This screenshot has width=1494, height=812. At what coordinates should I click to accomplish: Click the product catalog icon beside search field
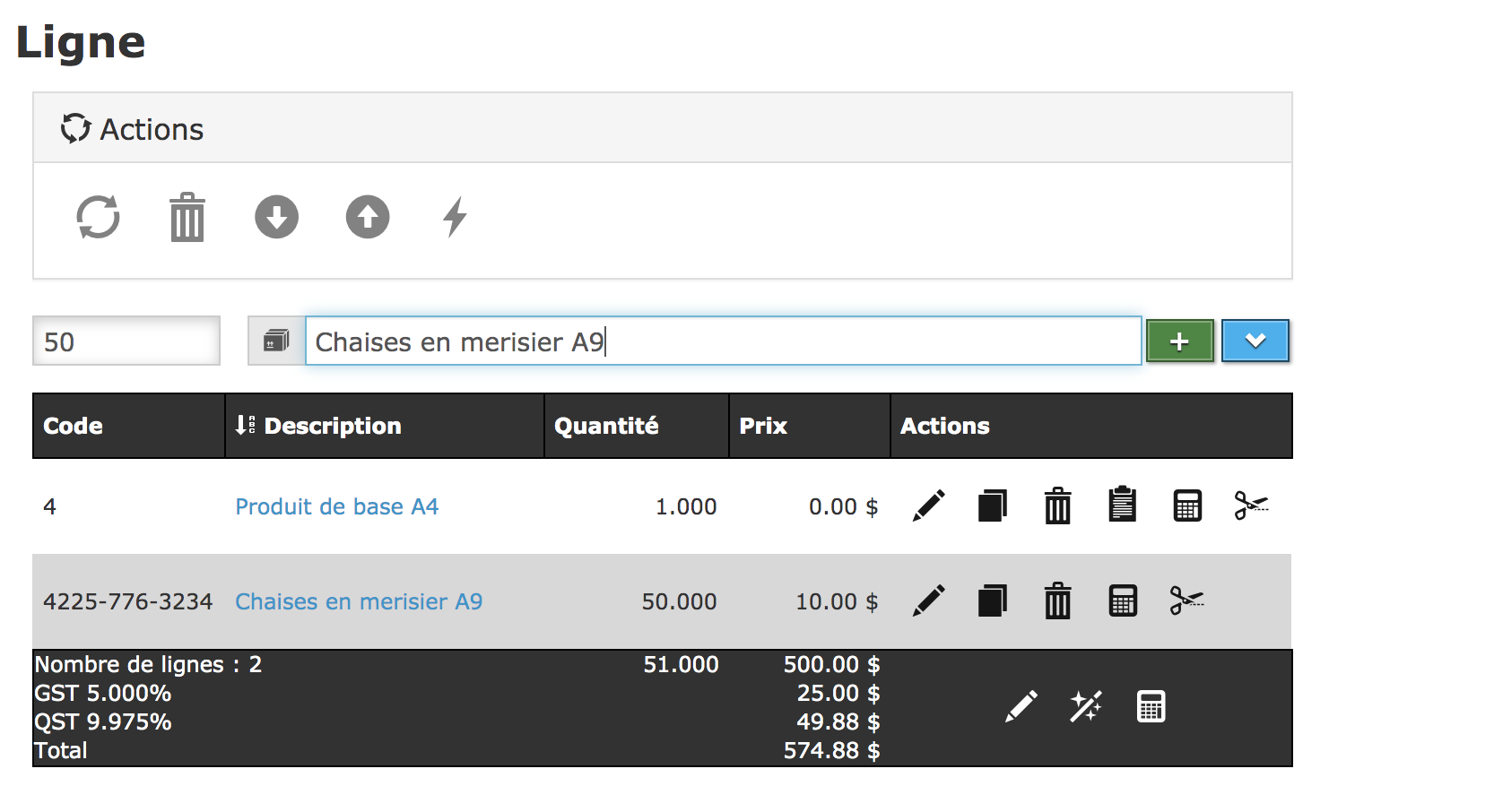point(276,341)
